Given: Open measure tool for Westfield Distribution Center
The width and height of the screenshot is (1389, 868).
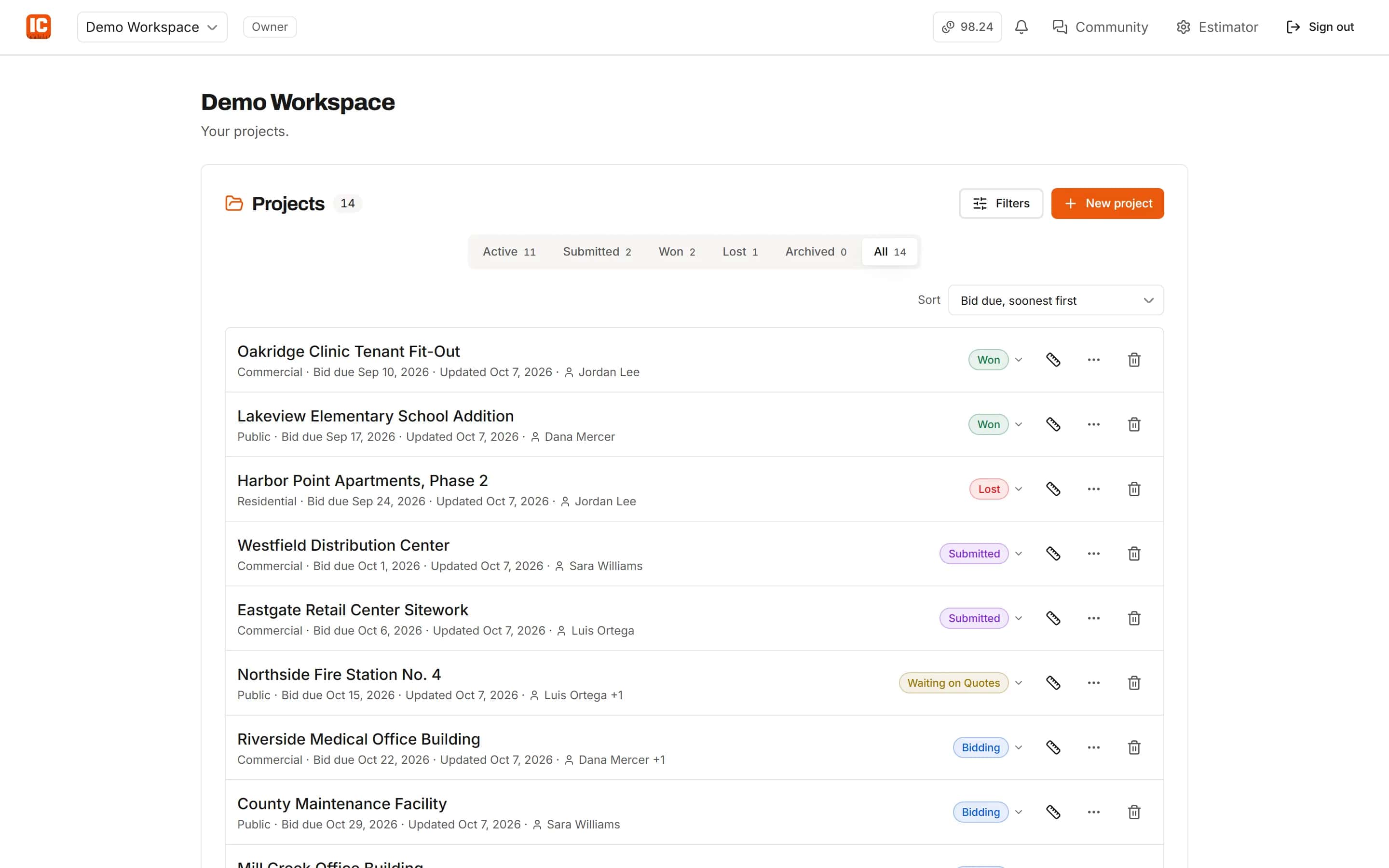Looking at the screenshot, I should pos(1053,554).
